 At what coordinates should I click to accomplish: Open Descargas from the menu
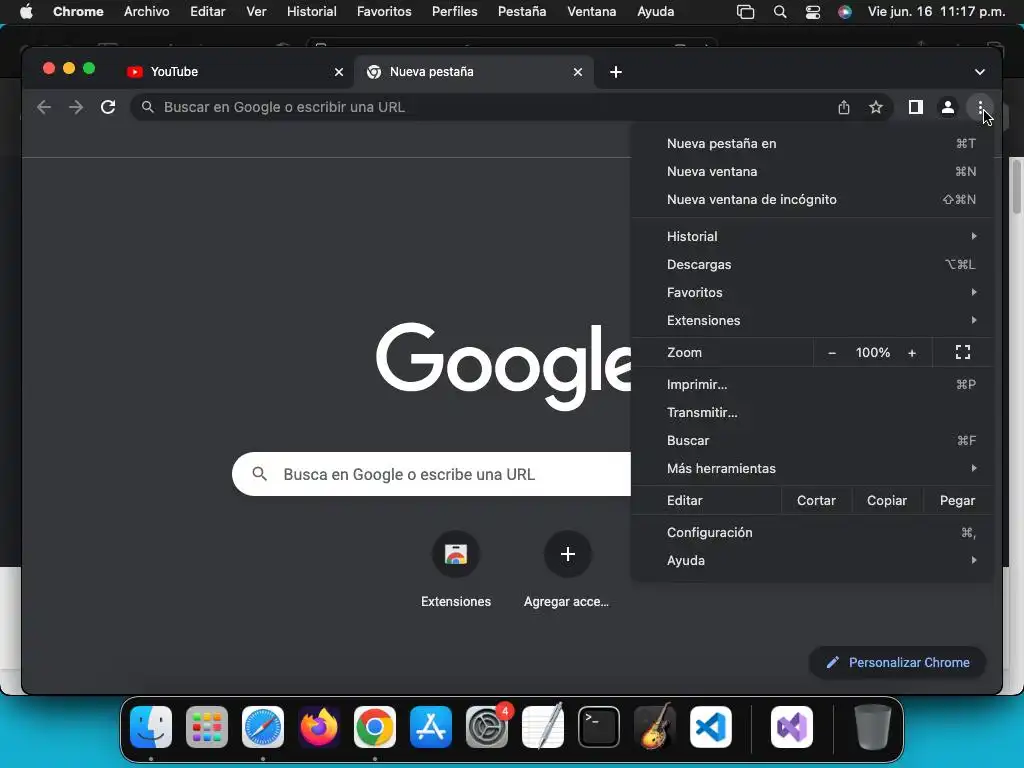tap(812, 264)
